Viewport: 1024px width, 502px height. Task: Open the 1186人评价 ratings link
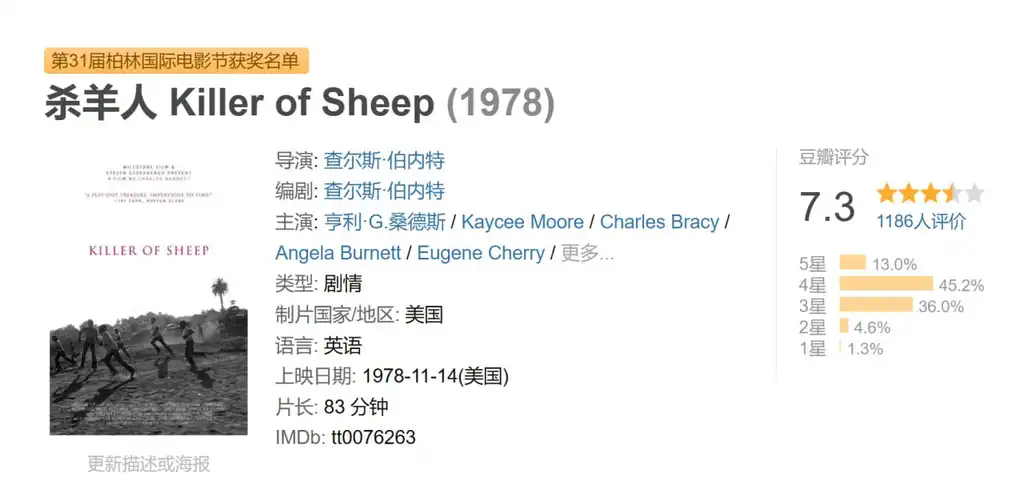click(x=921, y=222)
